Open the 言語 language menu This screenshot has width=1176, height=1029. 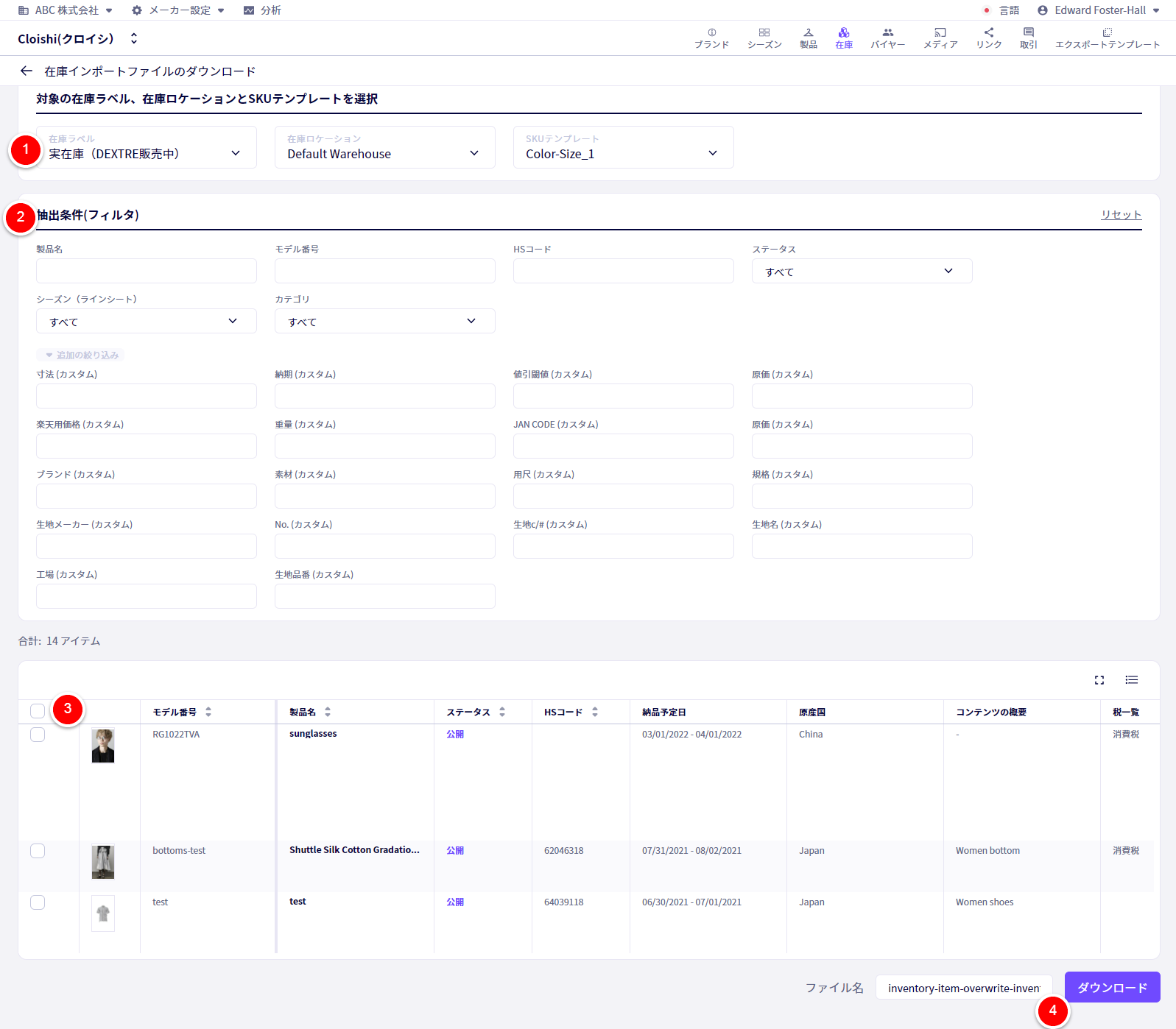(1001, 10)
